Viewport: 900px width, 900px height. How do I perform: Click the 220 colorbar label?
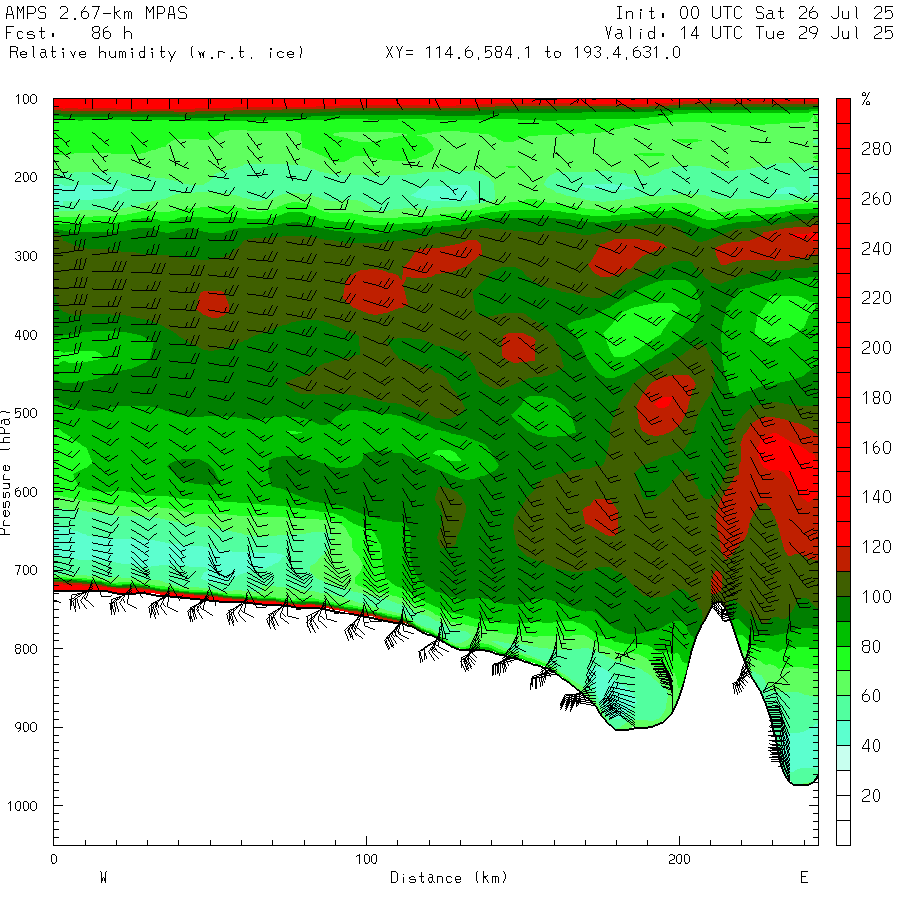(876, 298)
